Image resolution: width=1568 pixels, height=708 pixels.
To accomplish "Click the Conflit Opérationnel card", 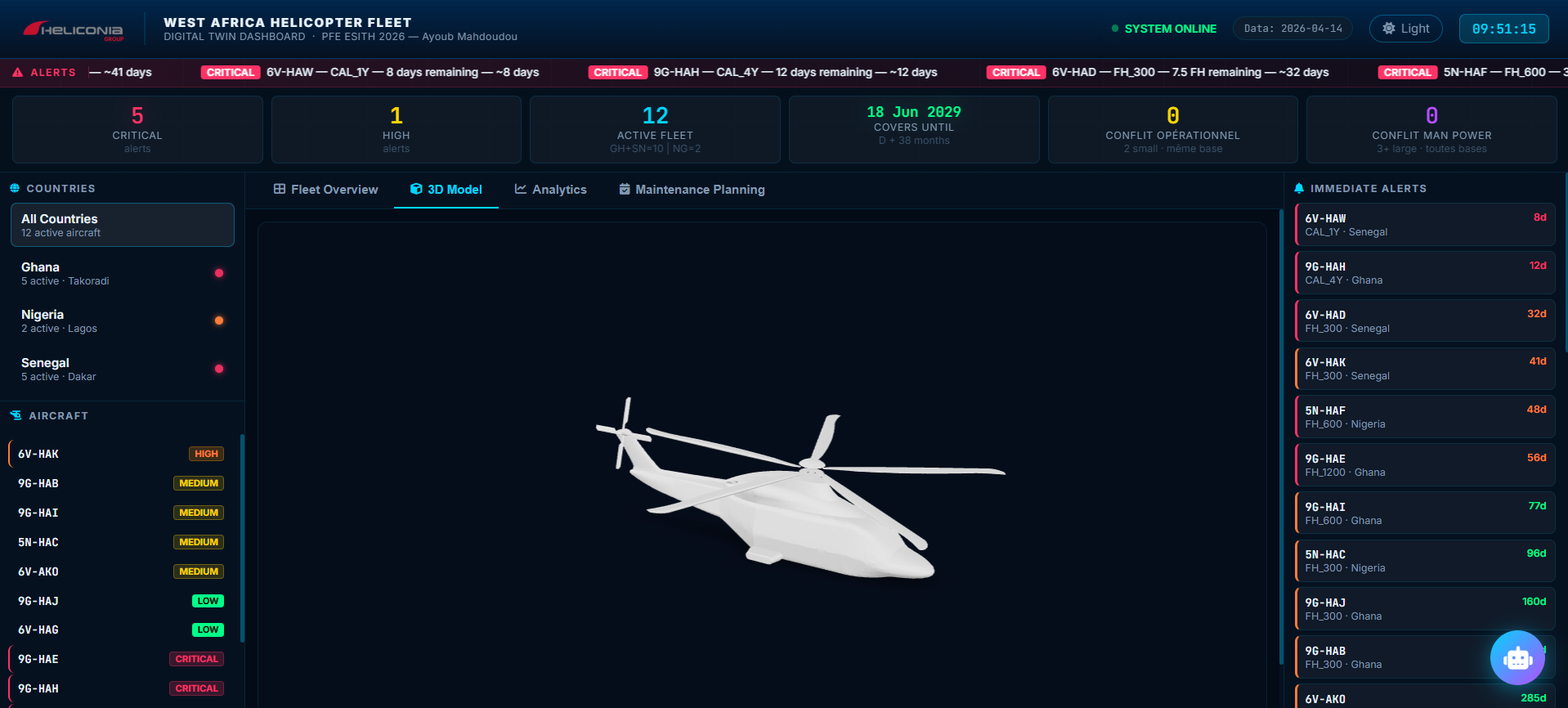I will tap(1173, 129).
